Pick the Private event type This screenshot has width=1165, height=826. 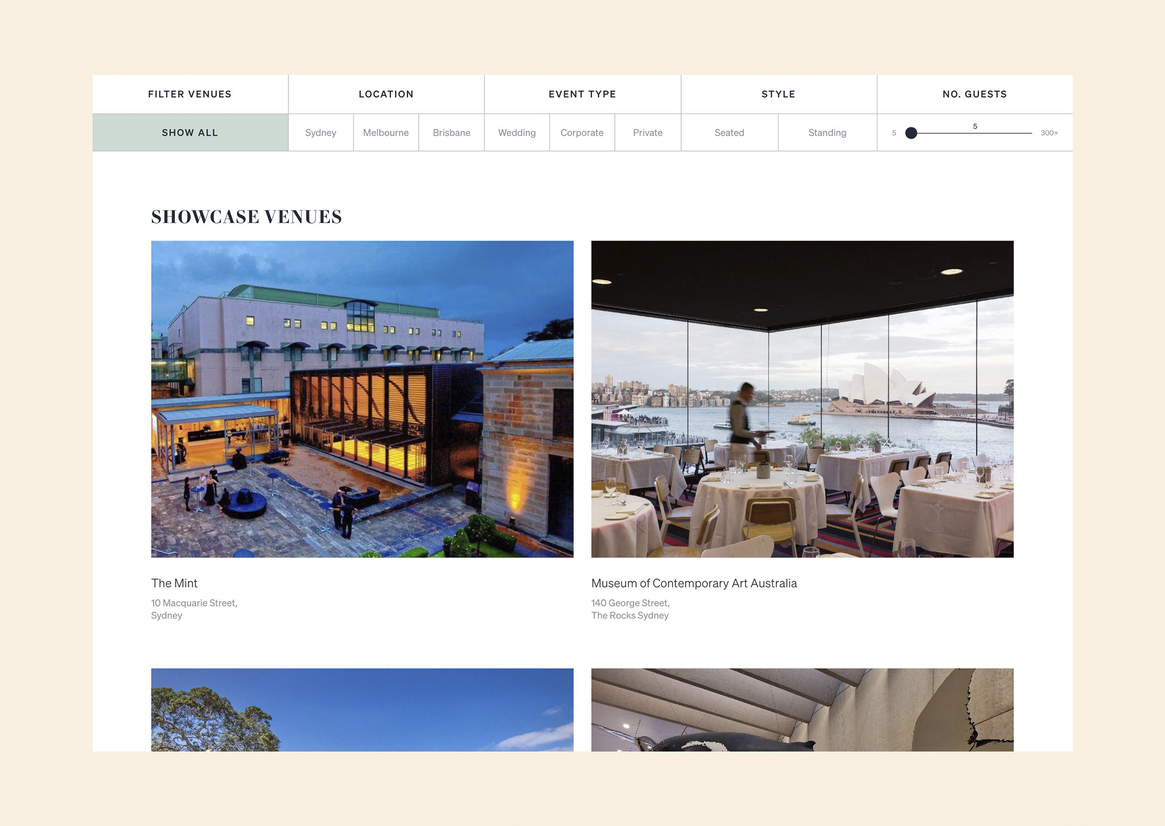[648, 132]
